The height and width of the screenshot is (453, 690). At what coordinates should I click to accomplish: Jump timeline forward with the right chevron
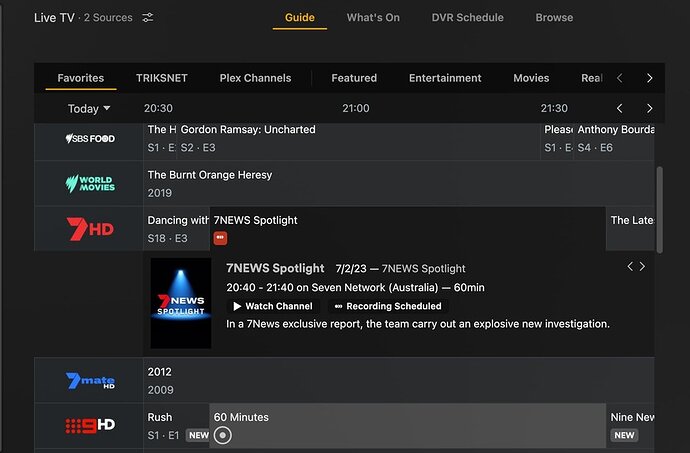tap(649, 108)
